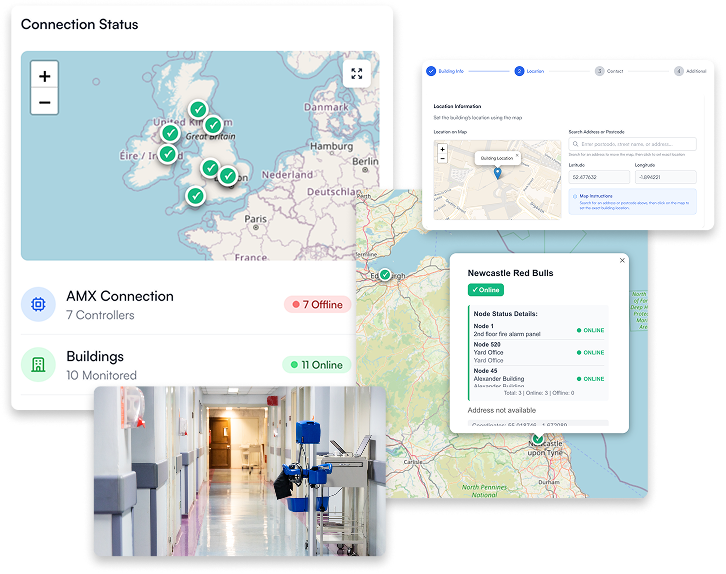Select the Edinburgh map marker
Screen dimensions: 726x574
(384, 273)
